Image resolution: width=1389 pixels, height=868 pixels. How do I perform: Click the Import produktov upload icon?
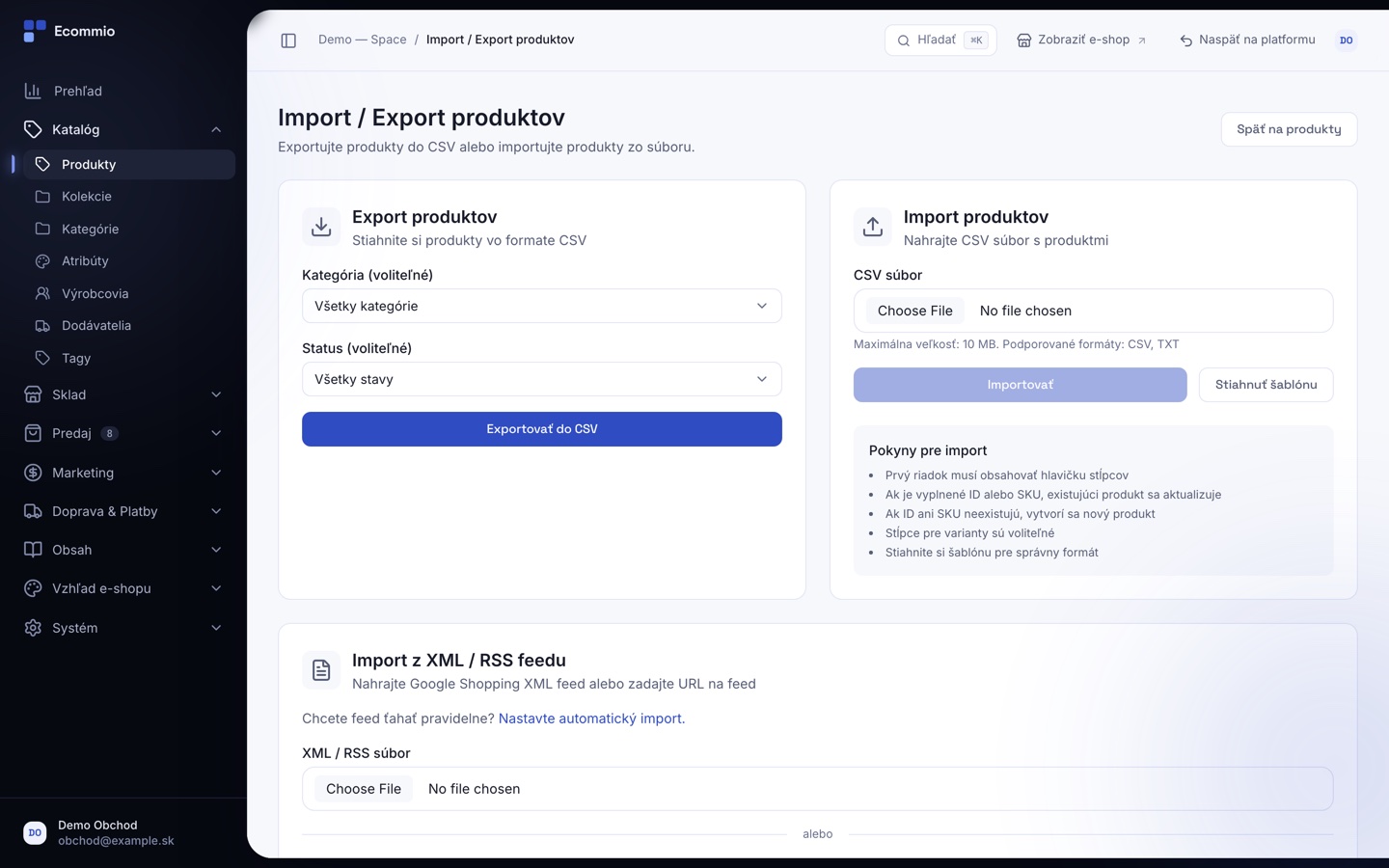[x=873, y=227]
